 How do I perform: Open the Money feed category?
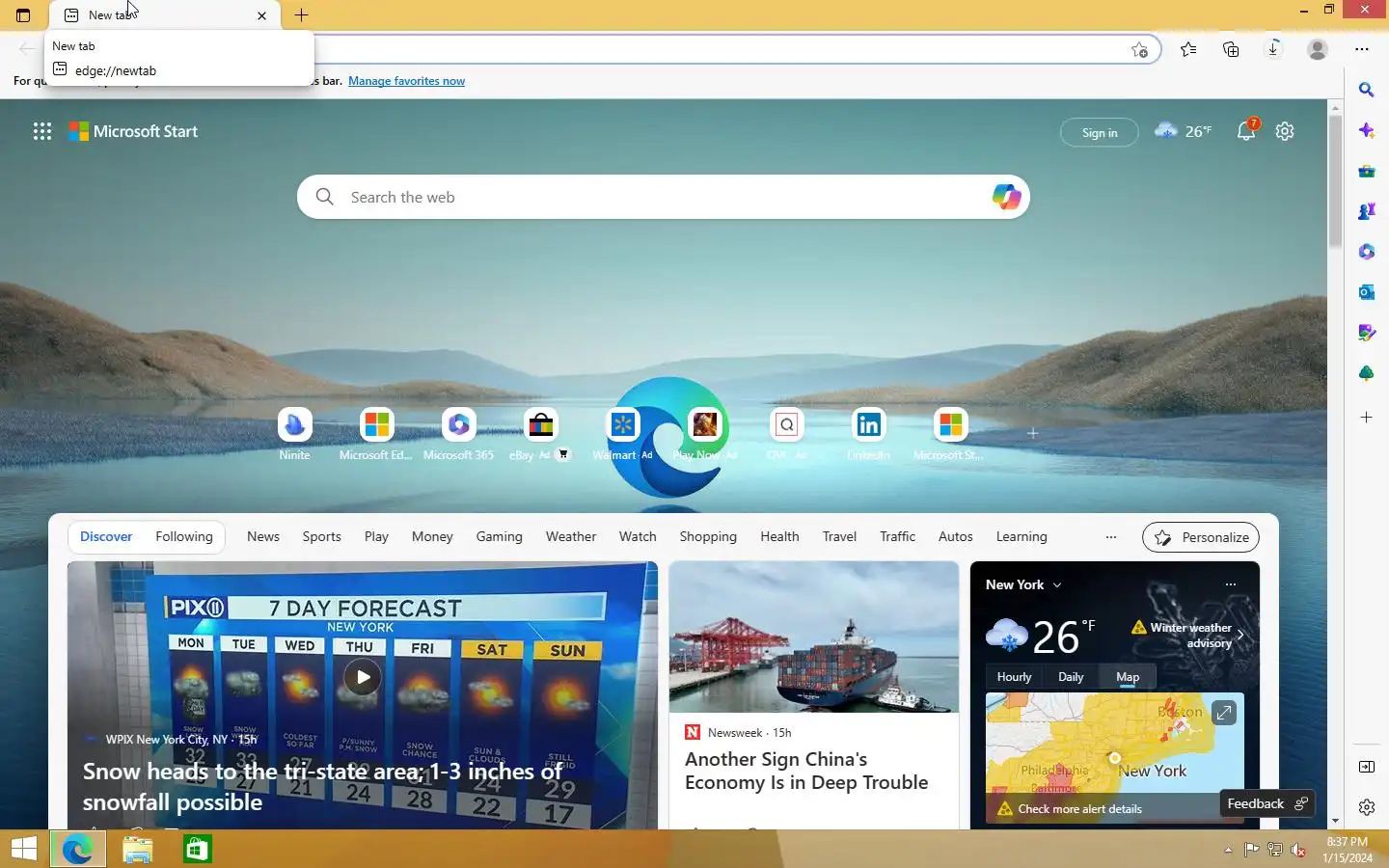432,536
